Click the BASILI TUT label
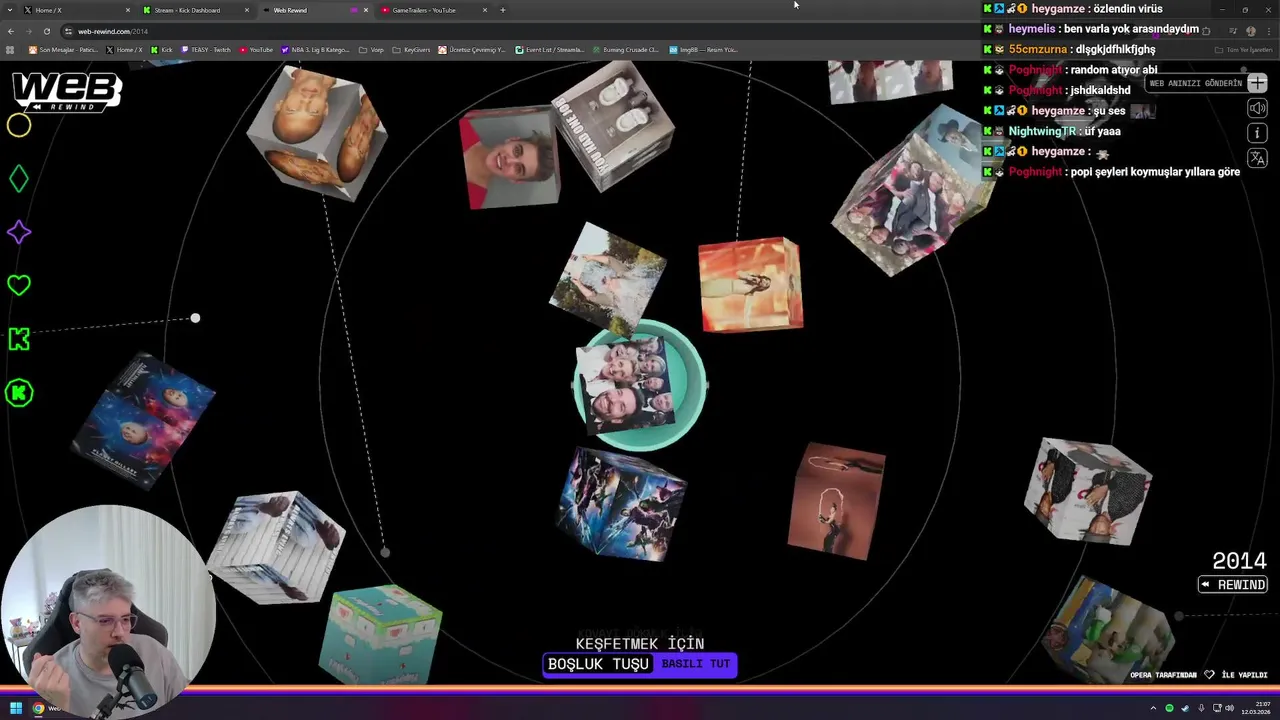This screenshot has width=1280, height=720. click(695, 664)
